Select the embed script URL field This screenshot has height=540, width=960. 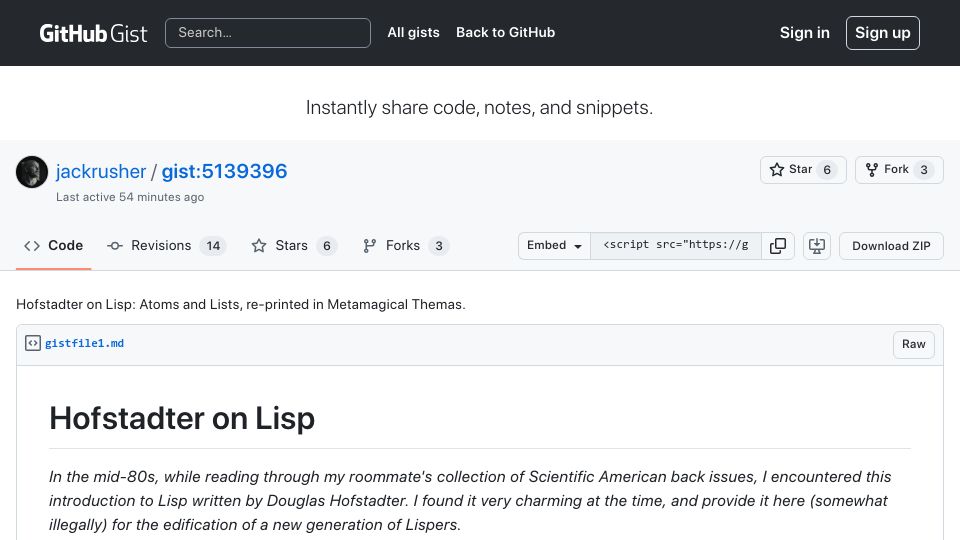click(x=676, y=246)
